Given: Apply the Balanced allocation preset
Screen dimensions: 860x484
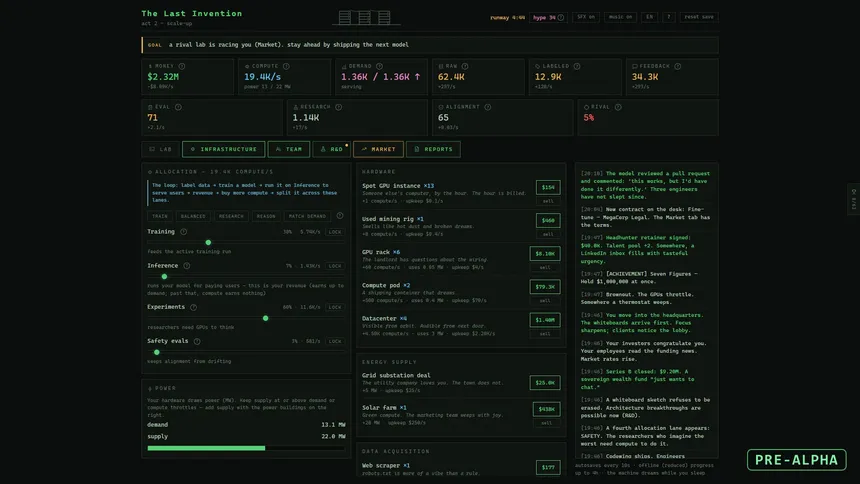Looking at the screenshot, I should [x=193, y=216].
